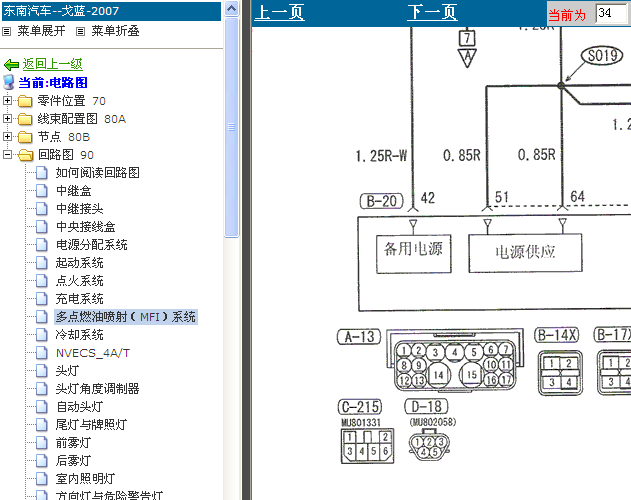This screenshot has height=500, width=631.
Task: Click 回路图 90 folder label
Action: tap(66, 155)
